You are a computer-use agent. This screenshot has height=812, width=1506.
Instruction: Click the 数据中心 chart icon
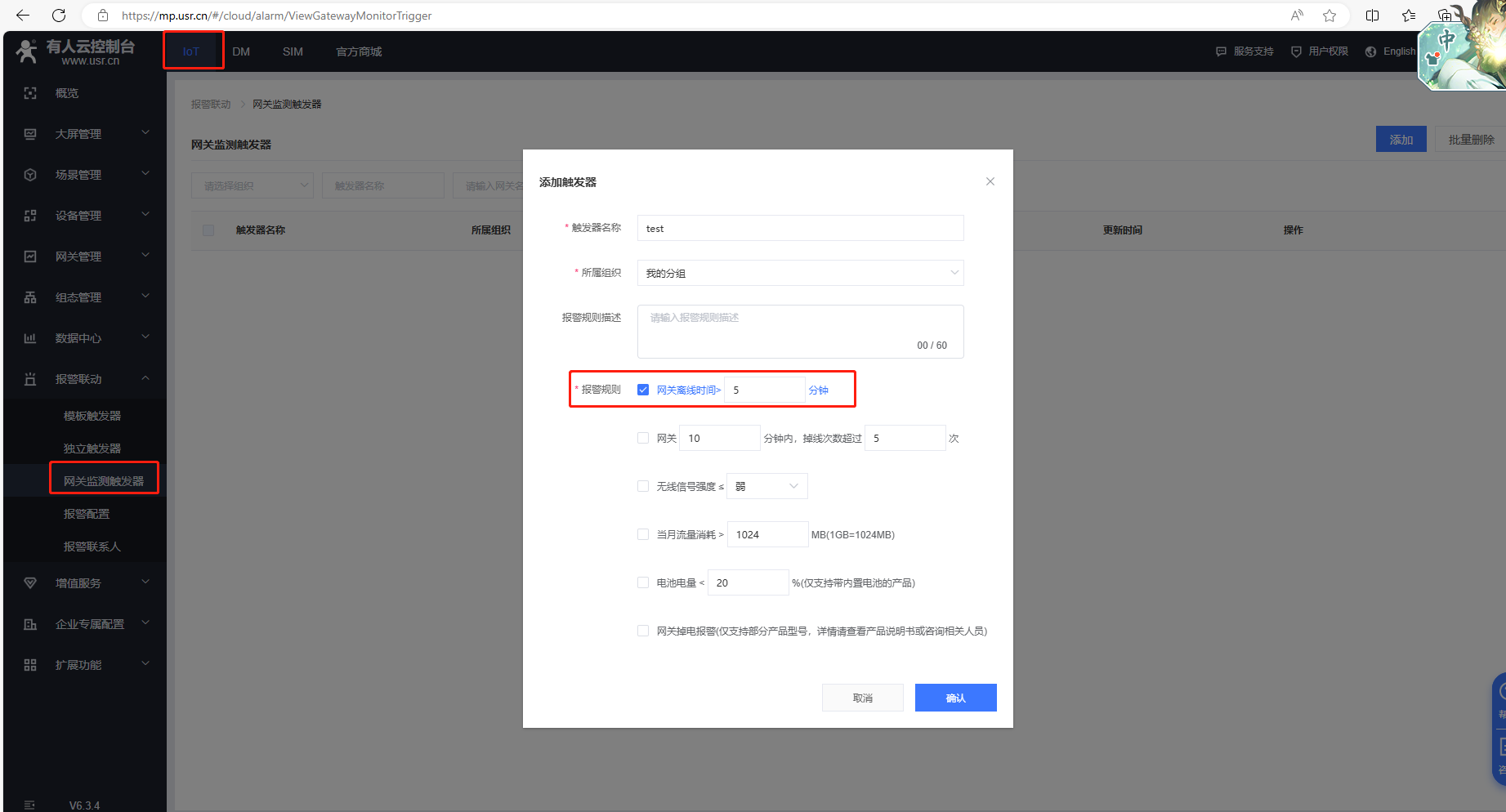point(30,338)
